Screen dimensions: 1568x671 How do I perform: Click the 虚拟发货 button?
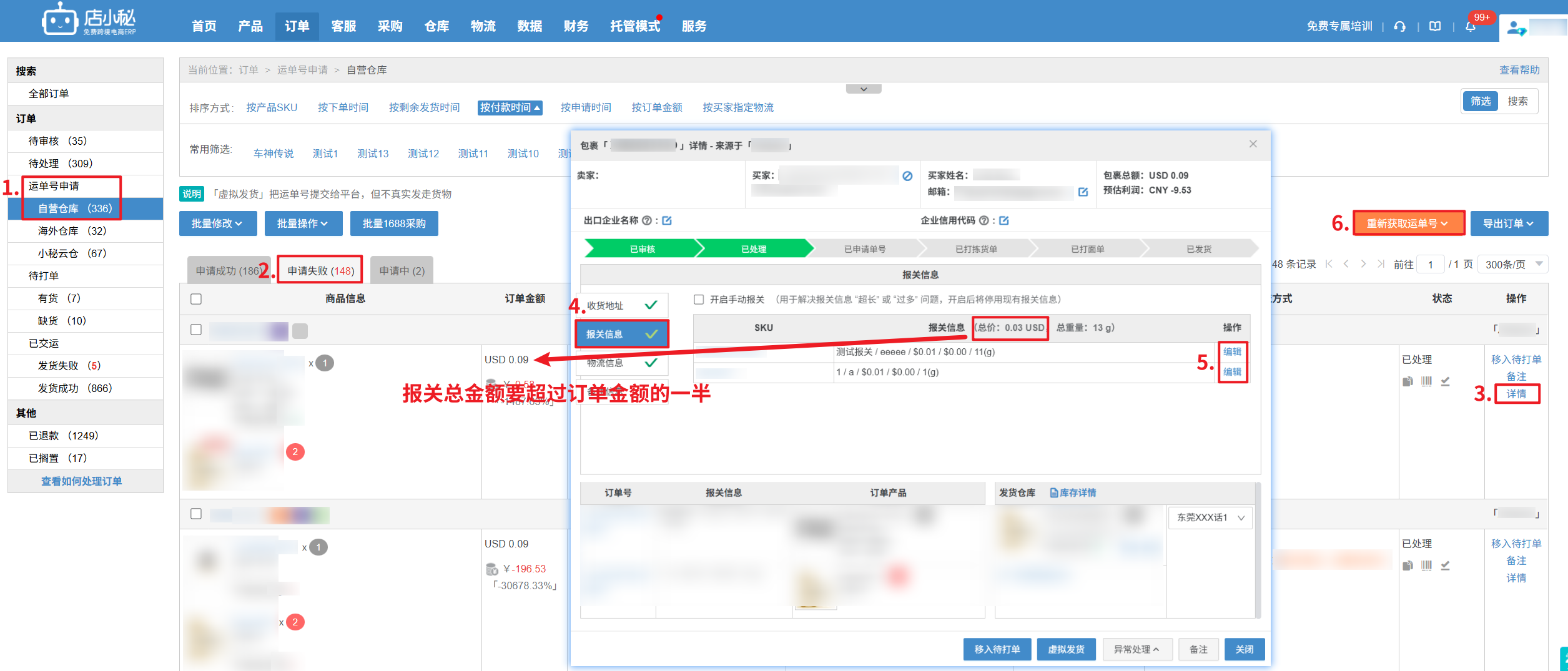1066,649
